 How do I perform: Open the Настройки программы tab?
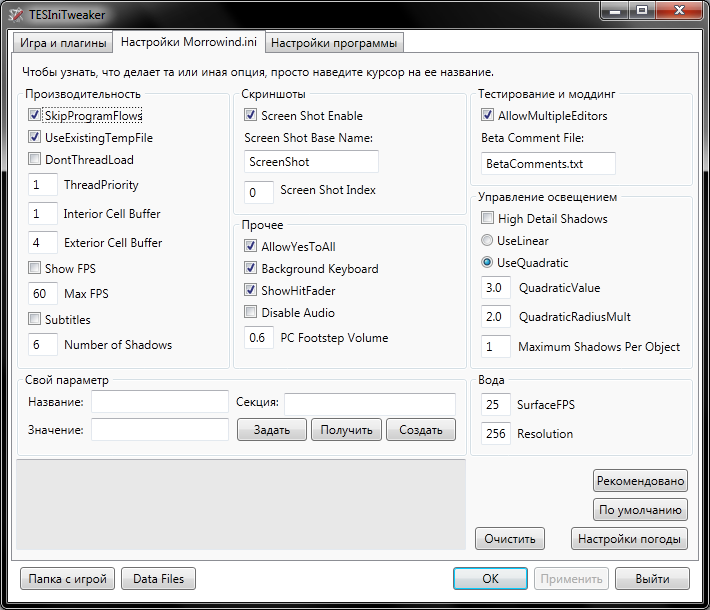click(335, 43)
